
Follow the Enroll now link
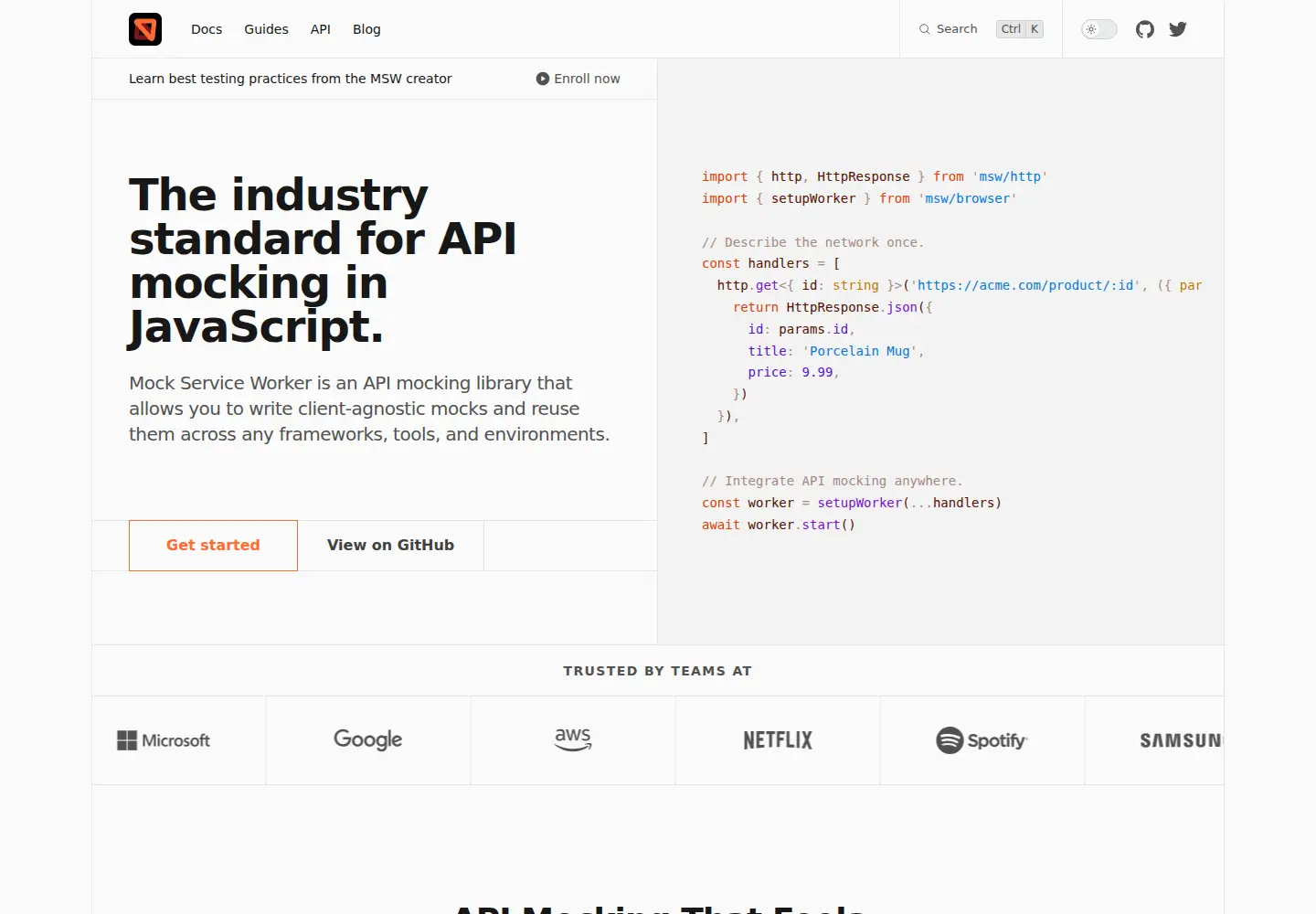tap(578, 79)
